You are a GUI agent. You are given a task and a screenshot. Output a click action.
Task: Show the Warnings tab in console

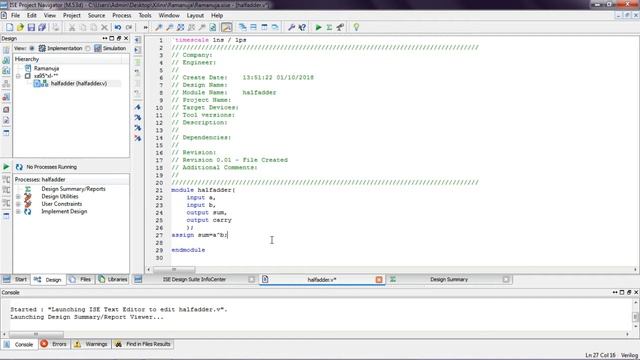[x=91, y=344]
